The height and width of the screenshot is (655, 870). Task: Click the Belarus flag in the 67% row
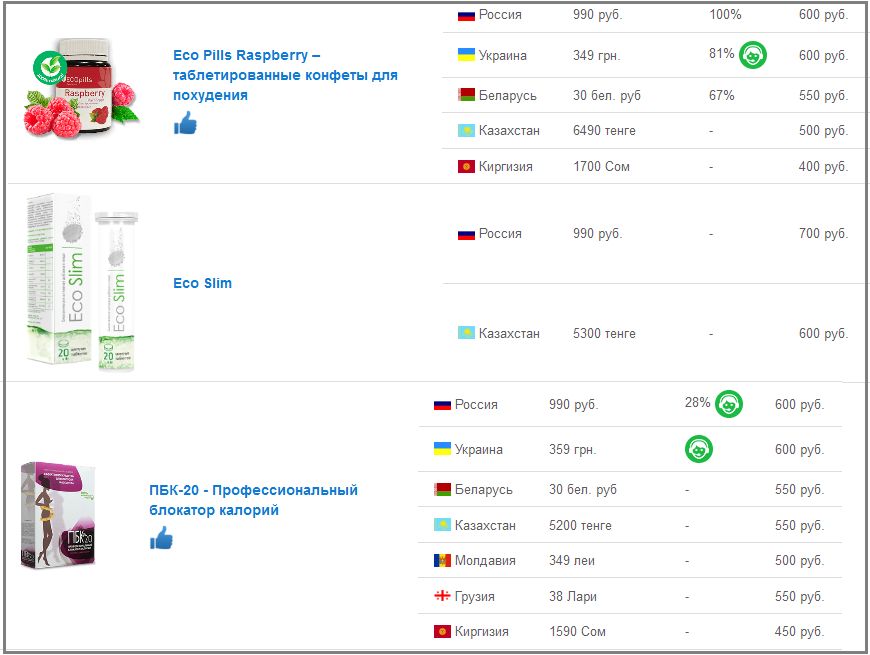[x=466, y=95]
